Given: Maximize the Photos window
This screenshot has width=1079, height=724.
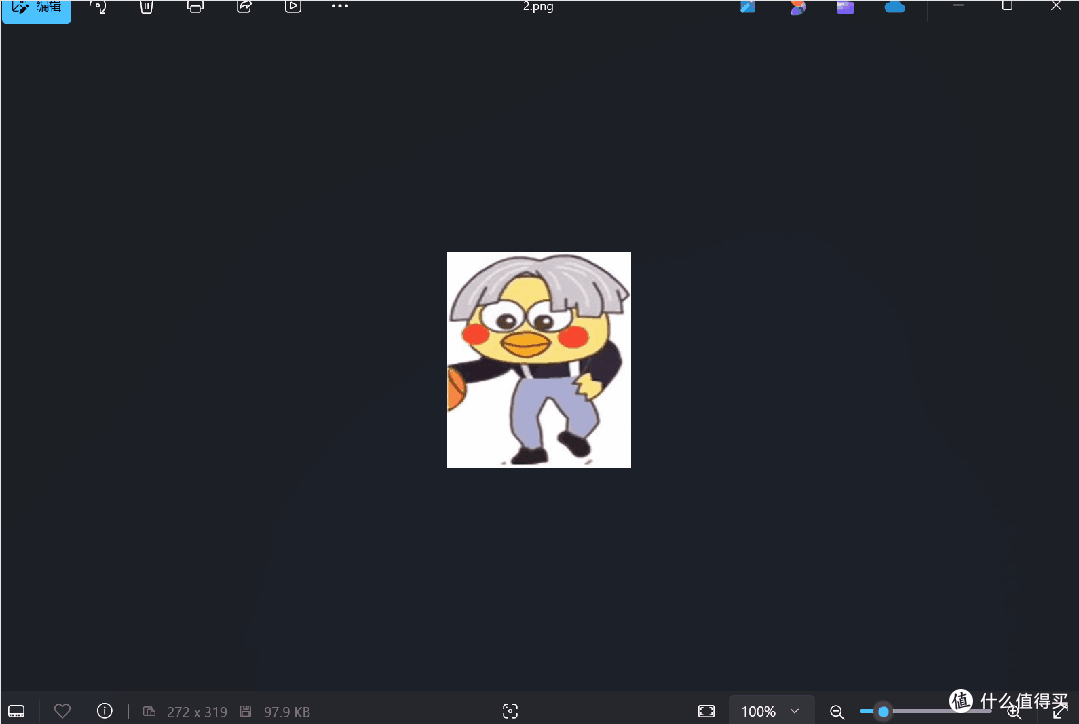Looking at the screenshot, I should pyautogui.click(x=1007, y=6).
